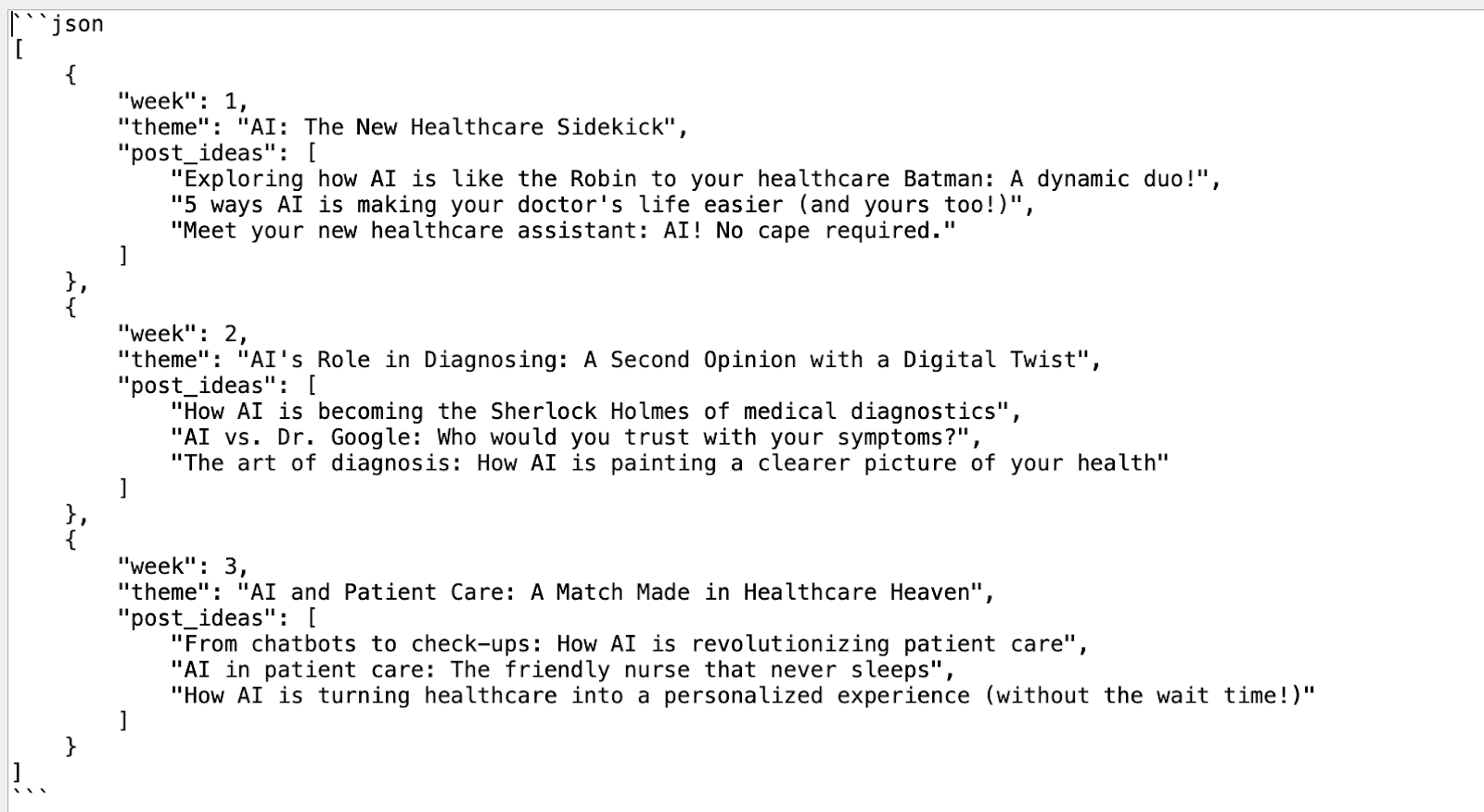Image resolution: width=1484 pixels, height=812 pixels.
Task: Click the week 1 theme text "Healthcare Sidekick"
Action: [538, 127]
